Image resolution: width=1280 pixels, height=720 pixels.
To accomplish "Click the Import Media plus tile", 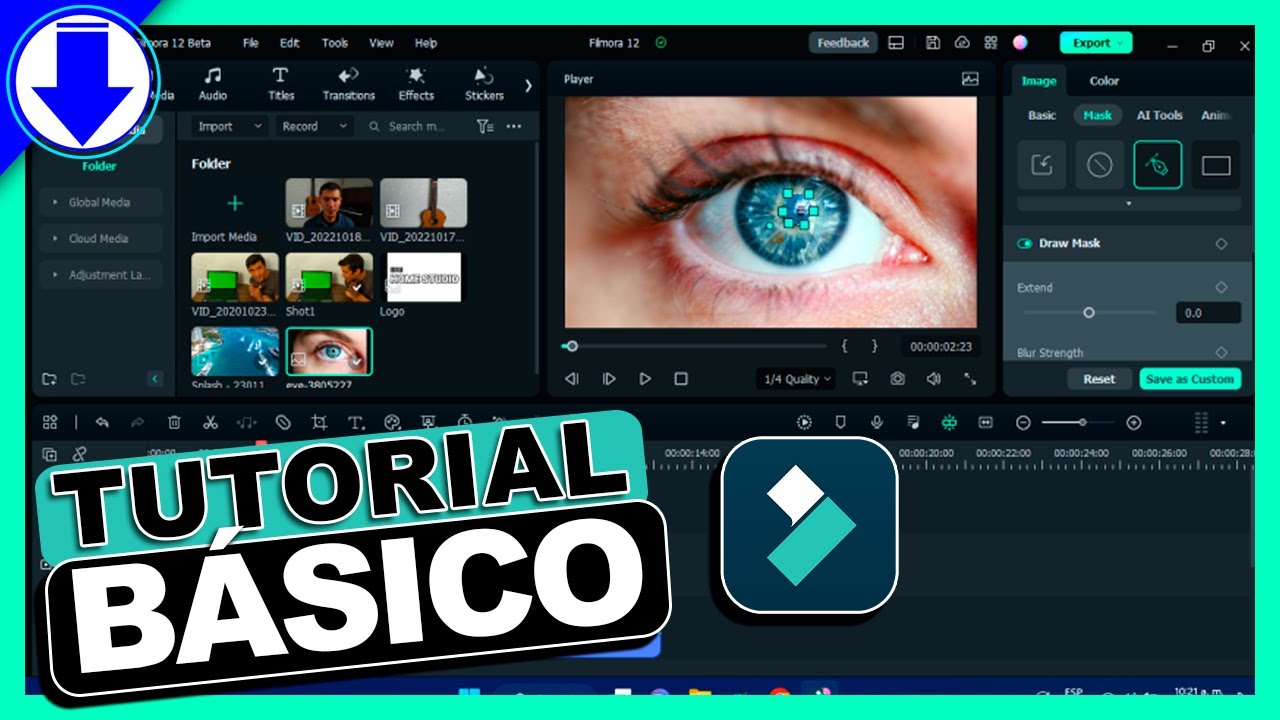I will (x=234, y=204).
